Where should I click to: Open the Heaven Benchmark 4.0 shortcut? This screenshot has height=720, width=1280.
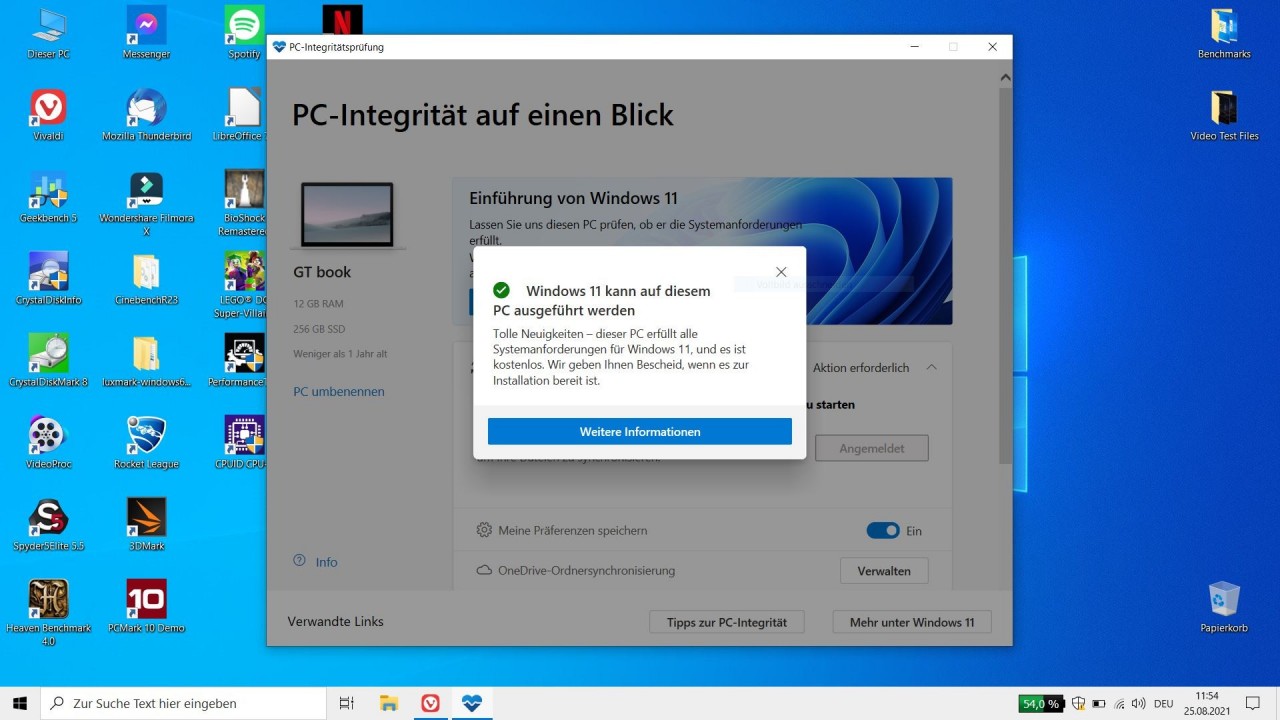click(x=48, y=613)
